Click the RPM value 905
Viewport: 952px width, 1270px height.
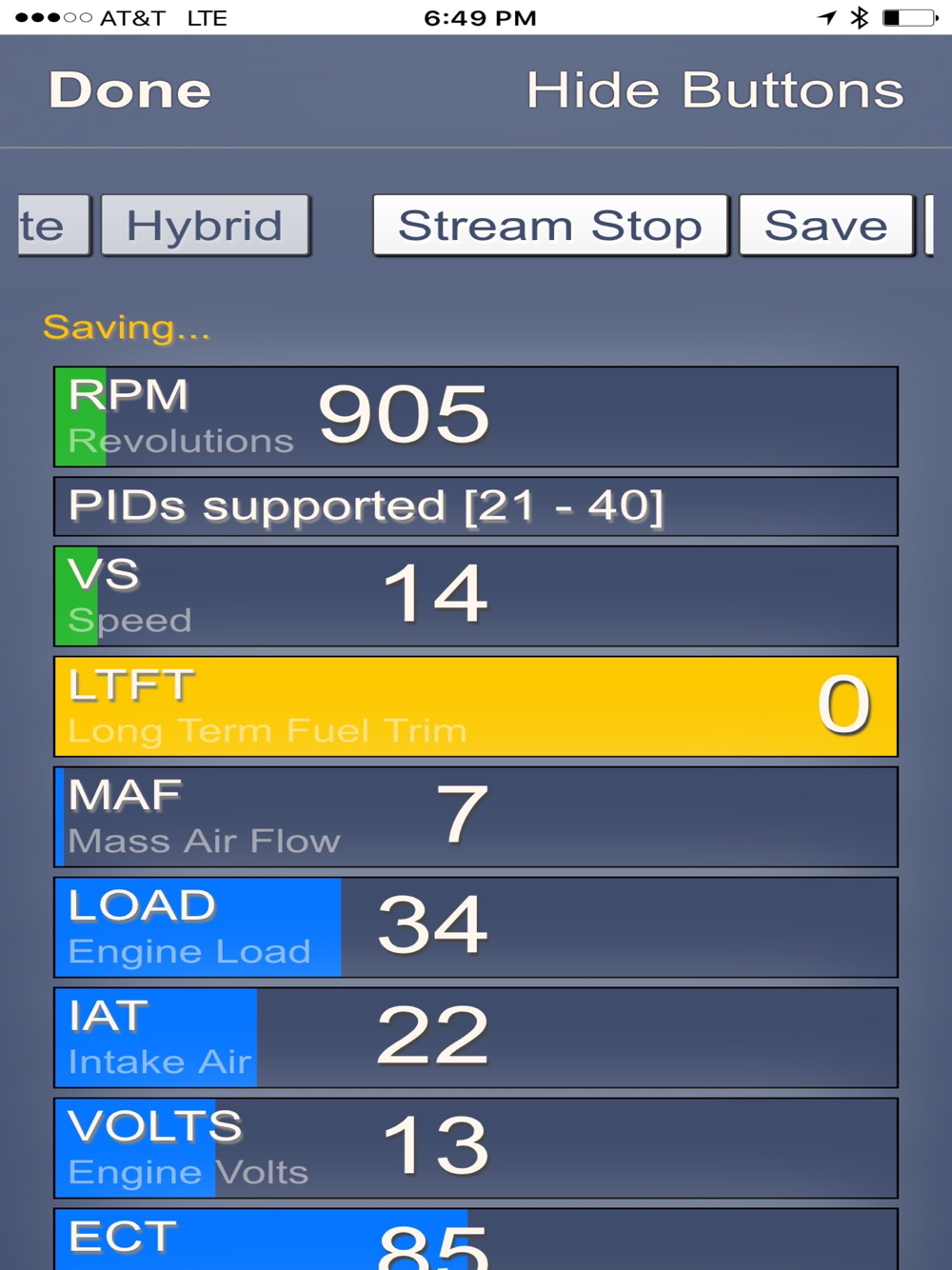404,415
